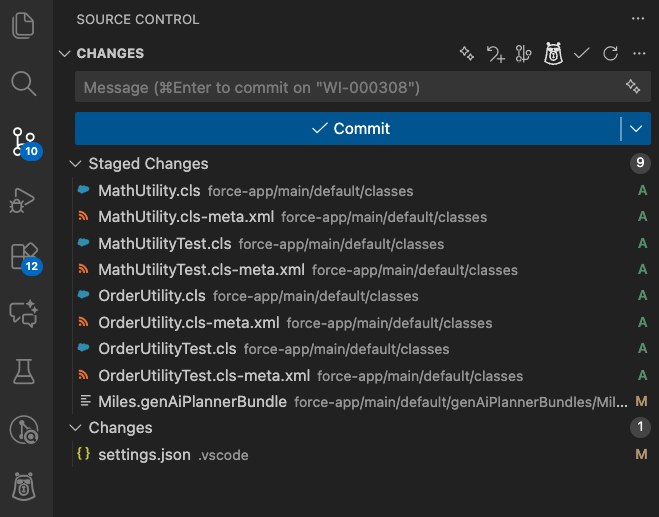Click the M status on settings.json row
Screen dimensions: 659x517
point(641,454)
